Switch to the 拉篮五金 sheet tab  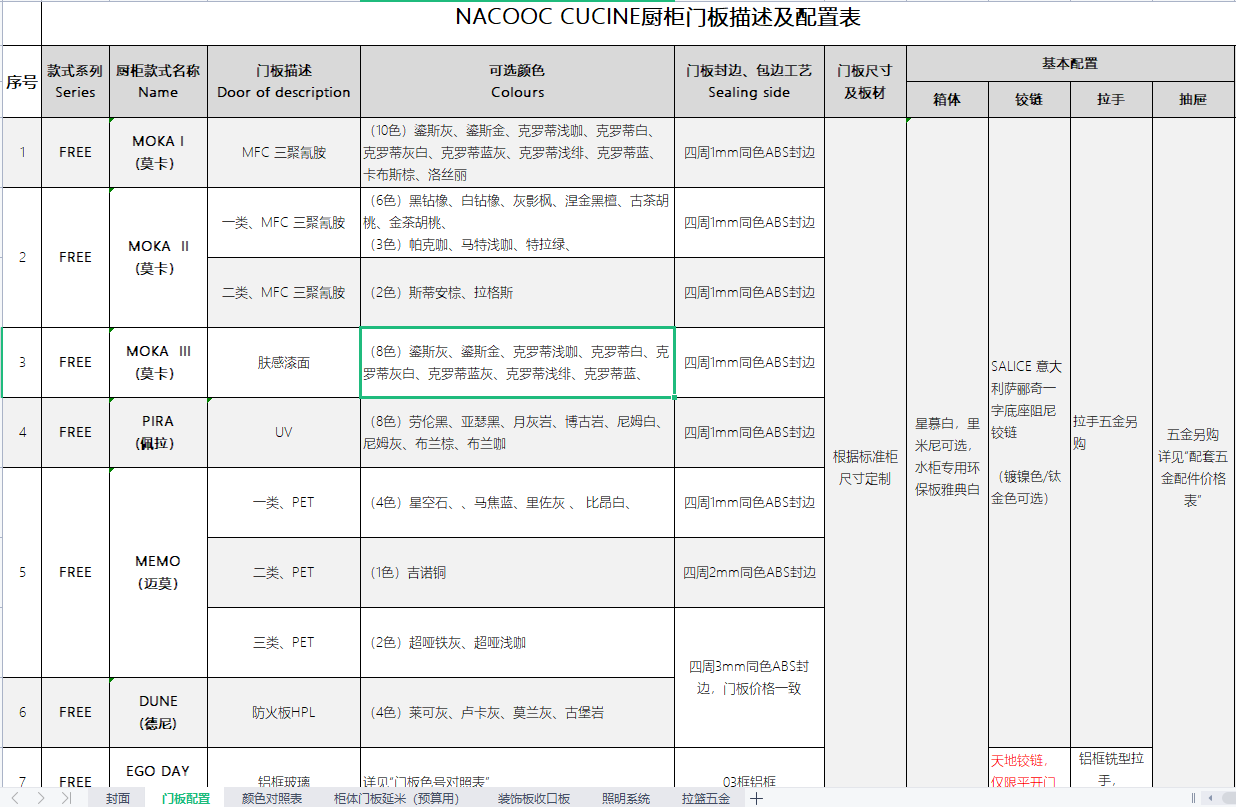click(x=706, y=798)
